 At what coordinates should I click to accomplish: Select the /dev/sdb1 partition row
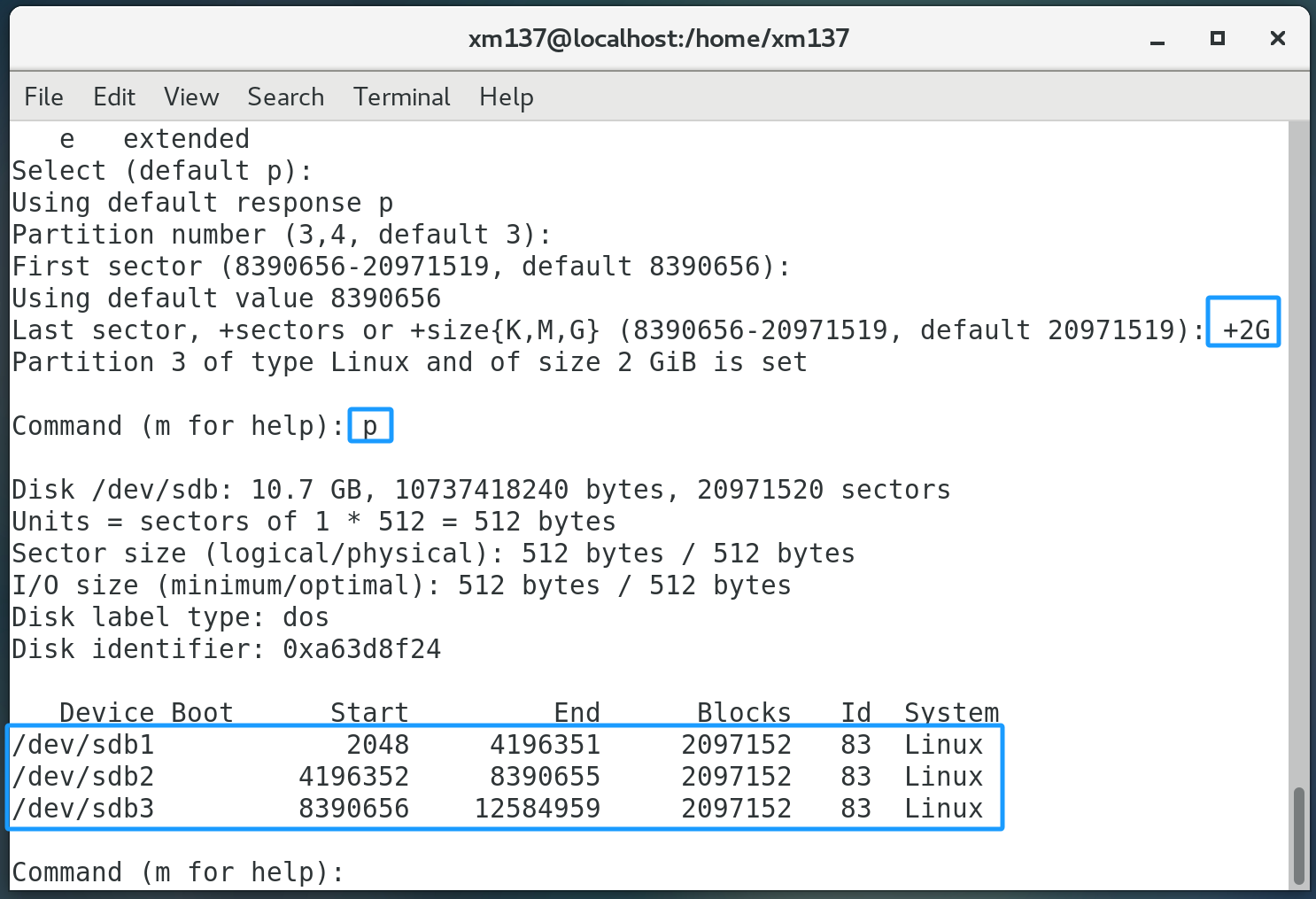(497, 745)
